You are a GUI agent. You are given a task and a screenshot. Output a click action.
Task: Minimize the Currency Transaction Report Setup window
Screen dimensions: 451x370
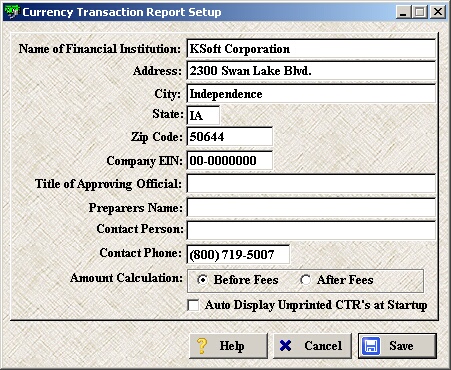[x=403, y=12]
